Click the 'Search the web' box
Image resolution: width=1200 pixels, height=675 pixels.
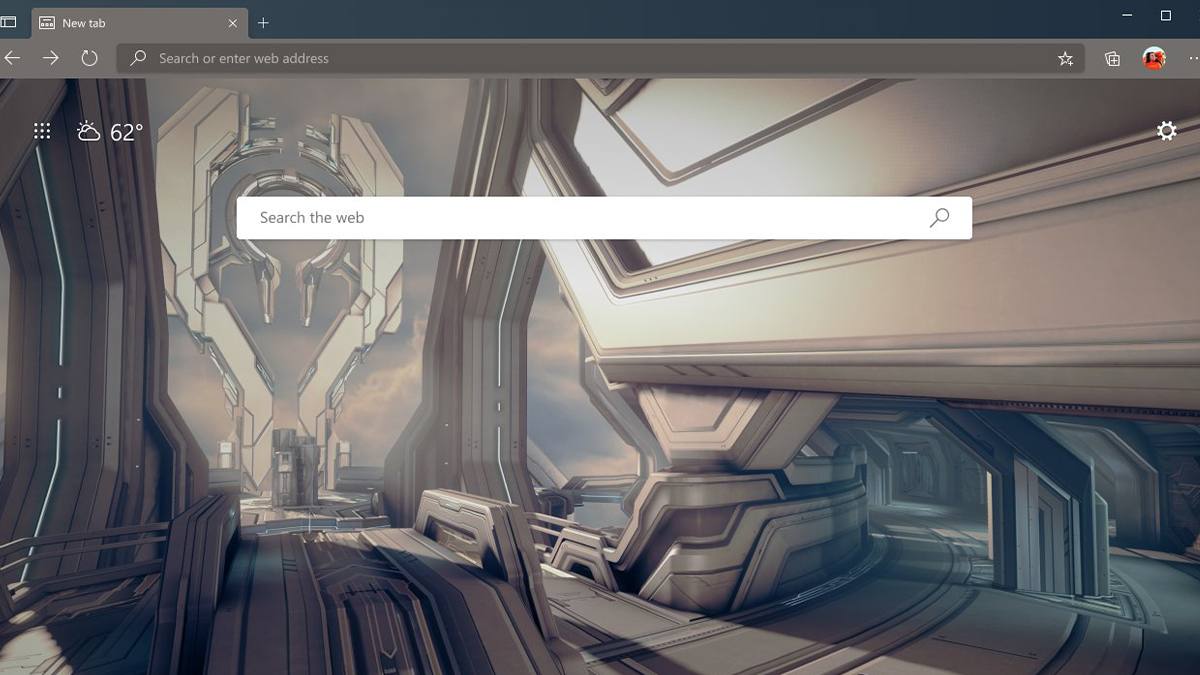point(590,217)
